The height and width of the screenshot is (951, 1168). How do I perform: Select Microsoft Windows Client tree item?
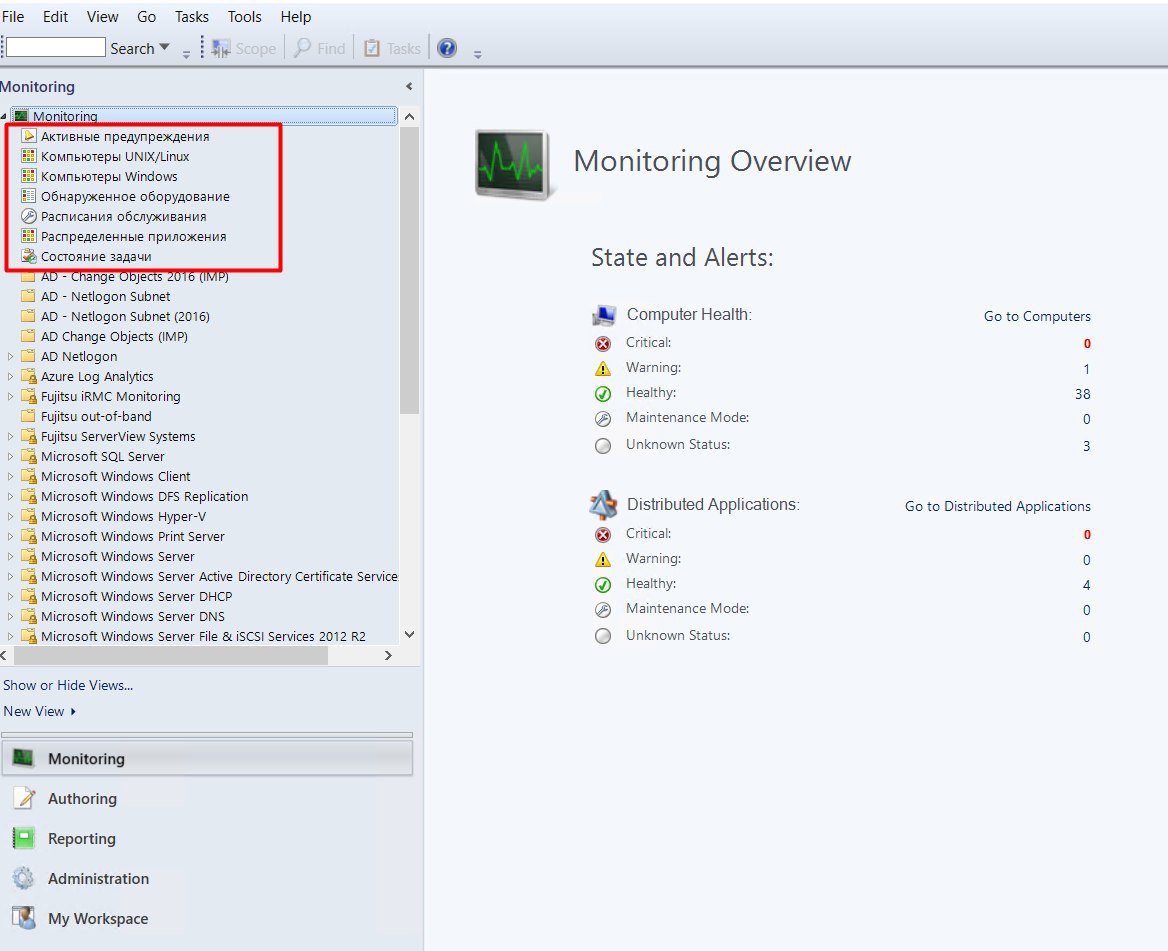[x=115, y=476]
